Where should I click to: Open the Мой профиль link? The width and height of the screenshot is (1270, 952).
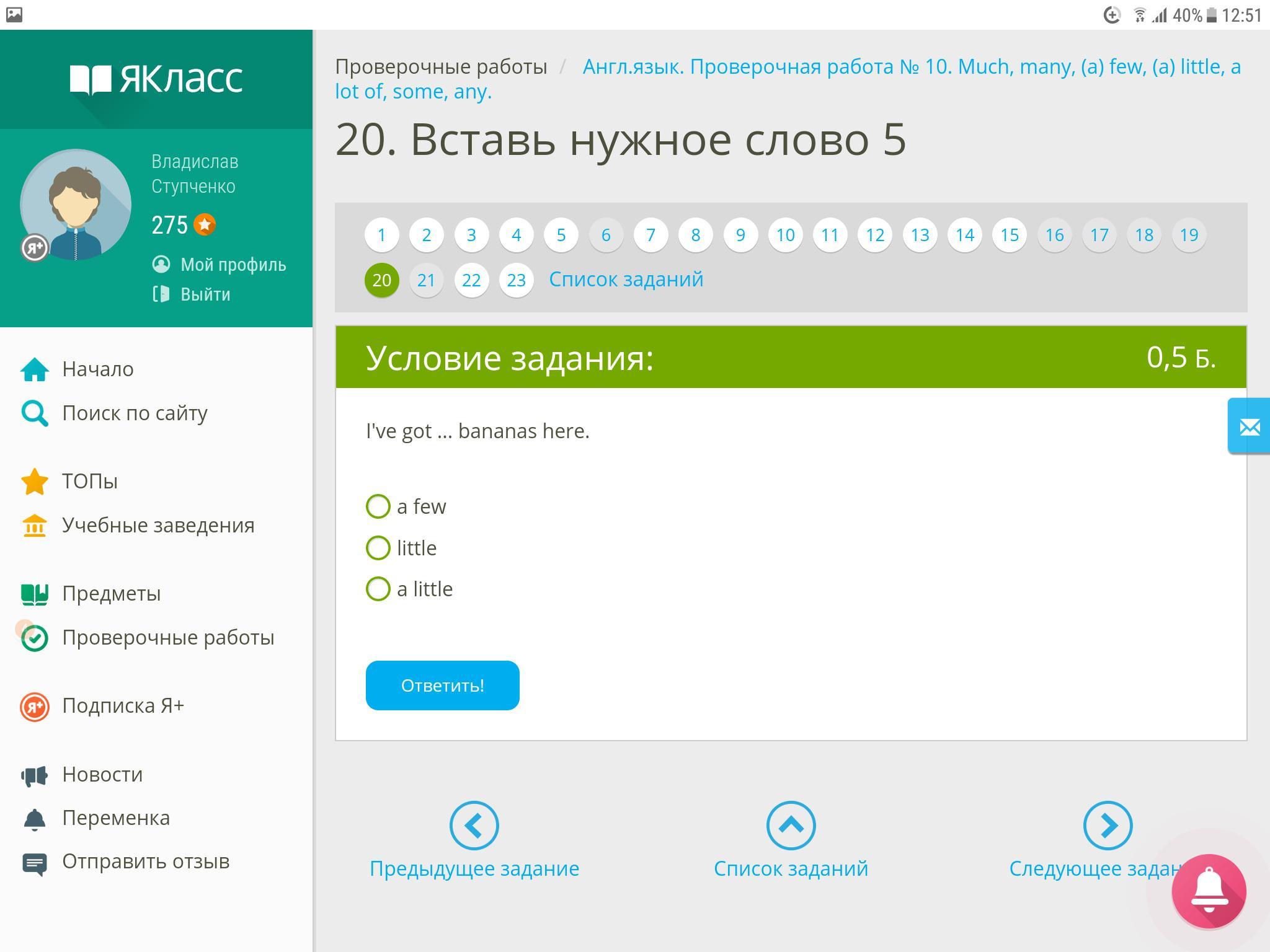pyautogui.click(x=233, y=265)
